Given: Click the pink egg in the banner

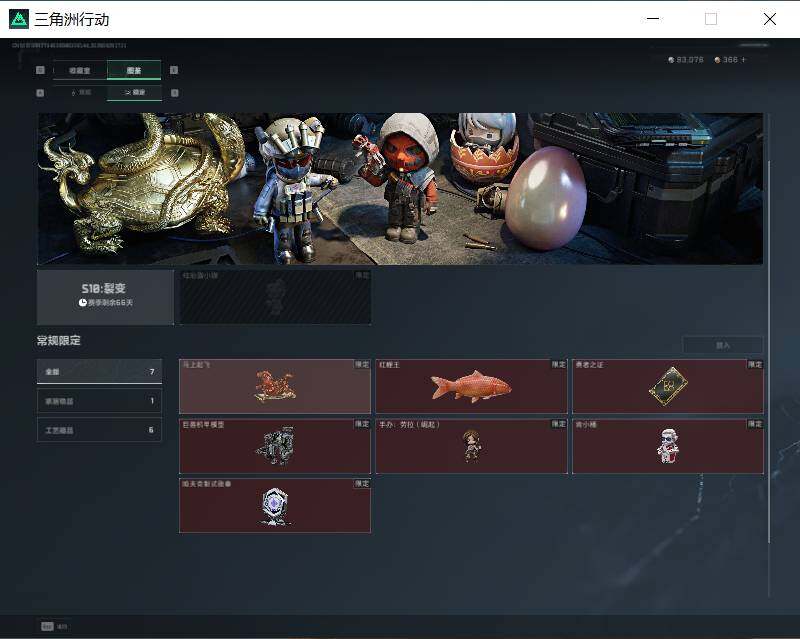Looking at the screenshot, I should (x=546, y=198).
